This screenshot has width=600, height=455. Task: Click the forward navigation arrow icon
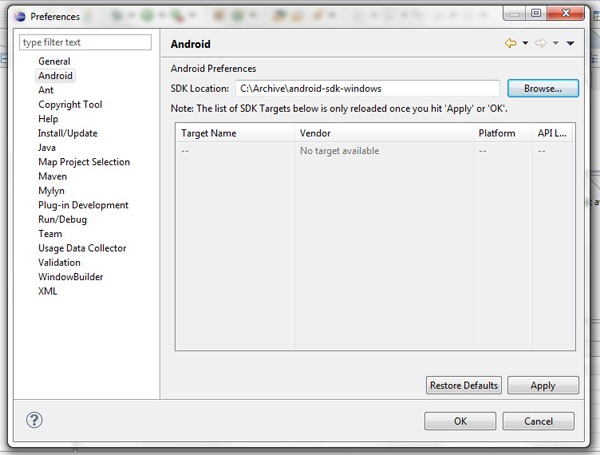[541, 43]
